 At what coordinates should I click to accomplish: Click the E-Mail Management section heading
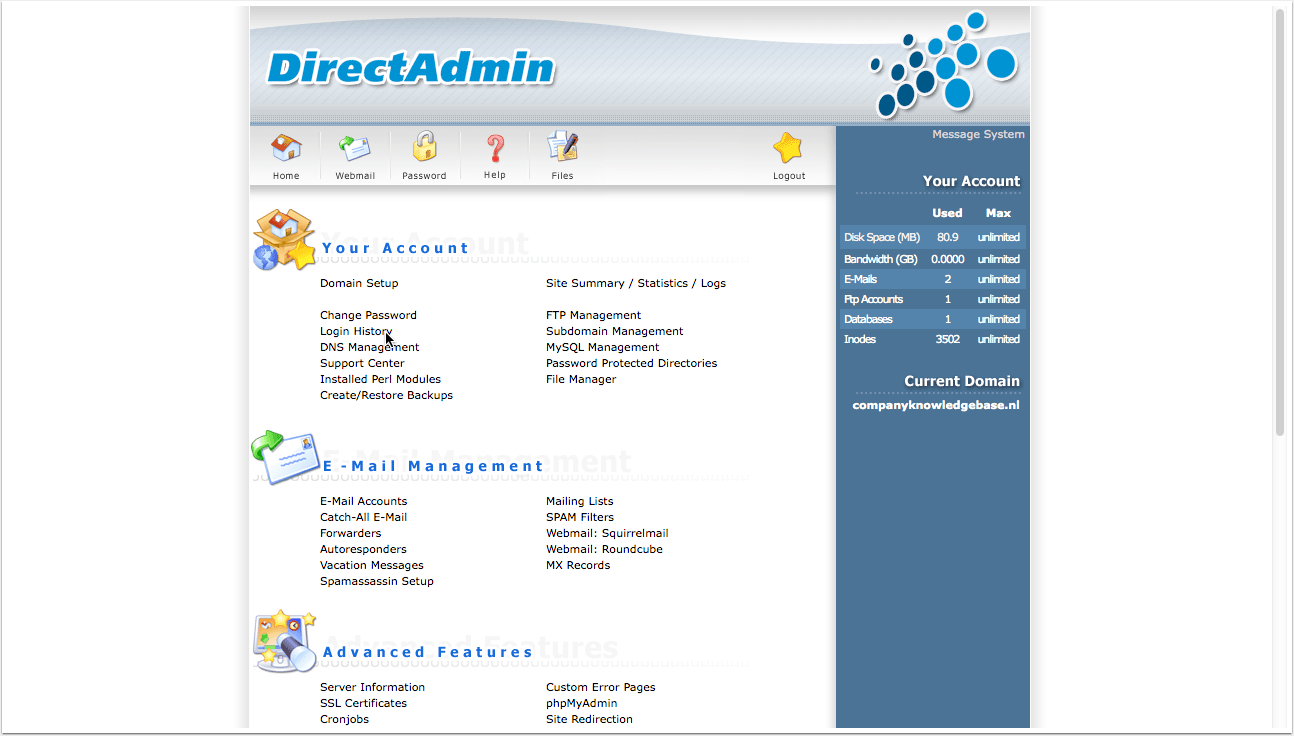(x=433, y=466)
